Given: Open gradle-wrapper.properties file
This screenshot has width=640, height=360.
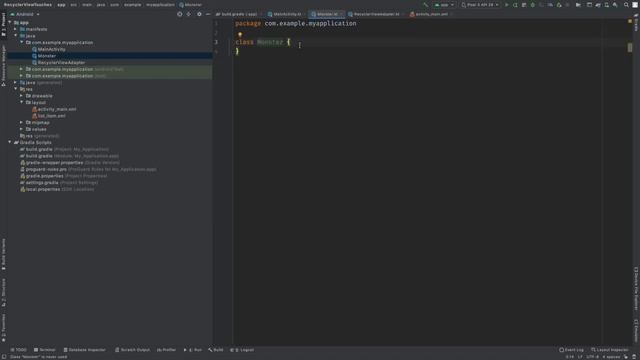Looking at the screenshot, I should [x=70, y=162].
